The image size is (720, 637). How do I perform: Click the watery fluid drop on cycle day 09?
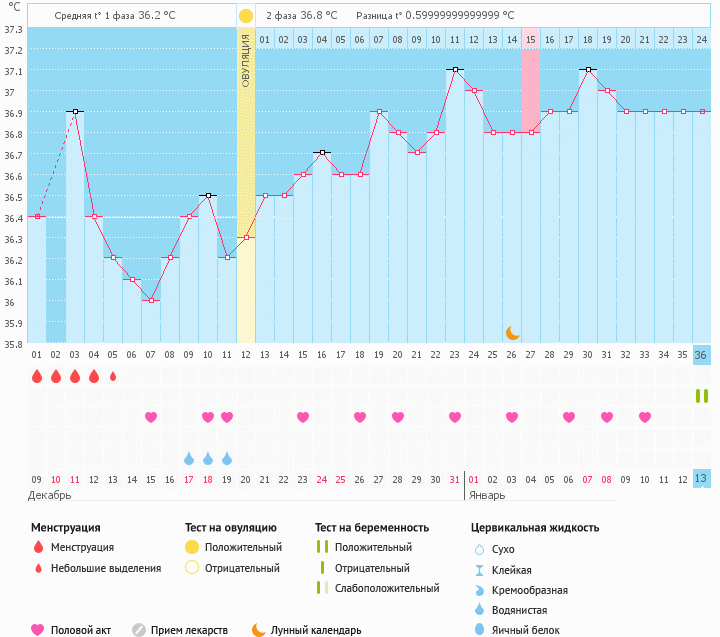(x=189, y=458)
